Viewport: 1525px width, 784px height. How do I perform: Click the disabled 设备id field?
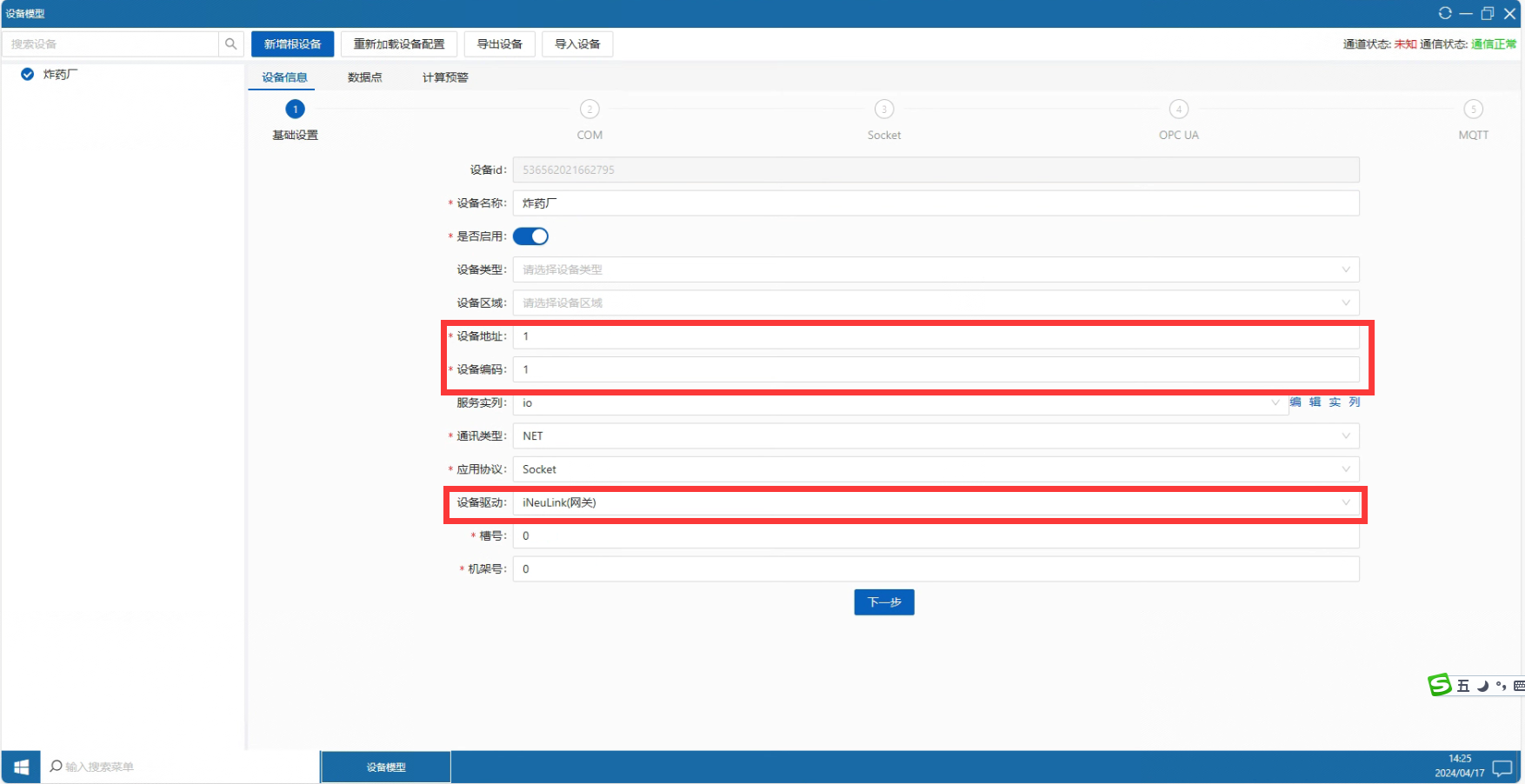point(936,169)
